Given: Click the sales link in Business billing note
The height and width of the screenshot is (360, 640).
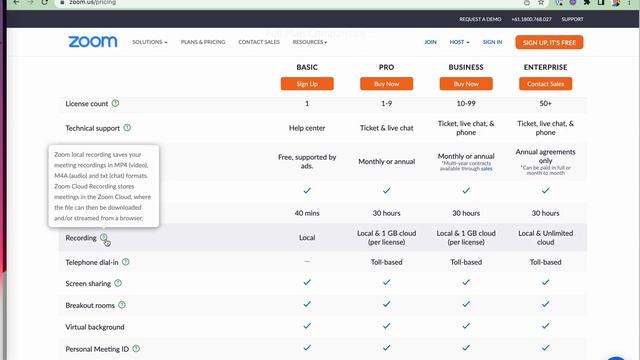Looking at the screenshot, I should coord(487,169).
